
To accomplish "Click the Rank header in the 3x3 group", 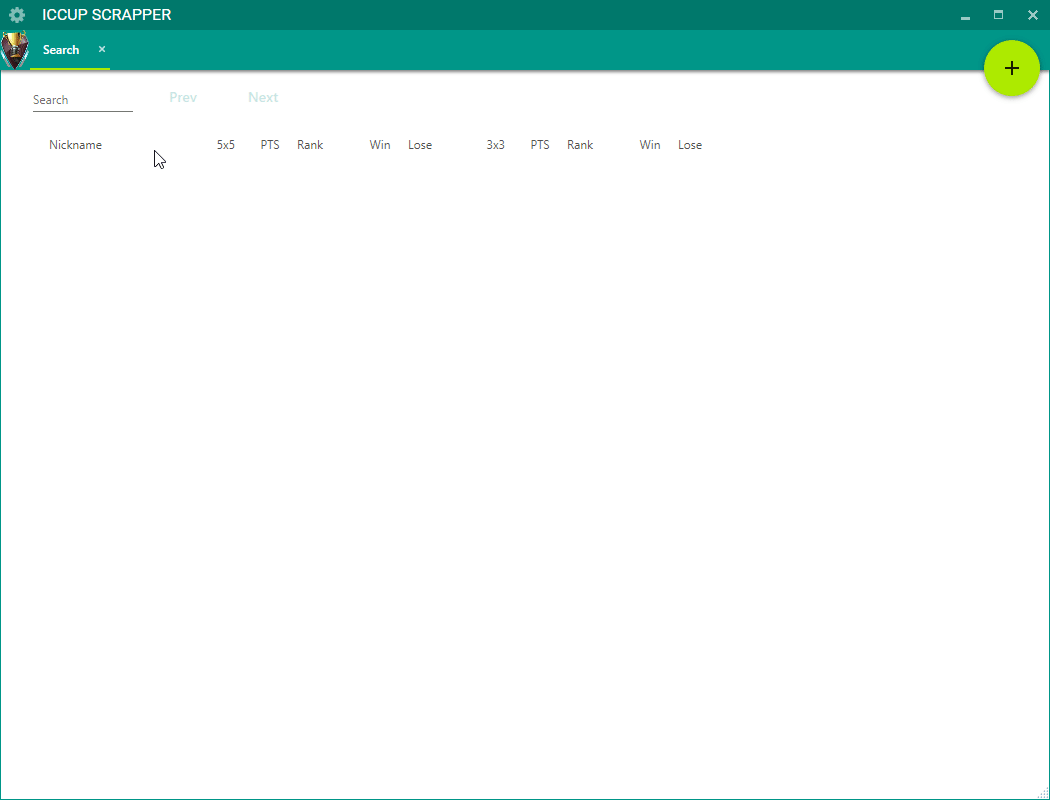I will coord(580,145).
